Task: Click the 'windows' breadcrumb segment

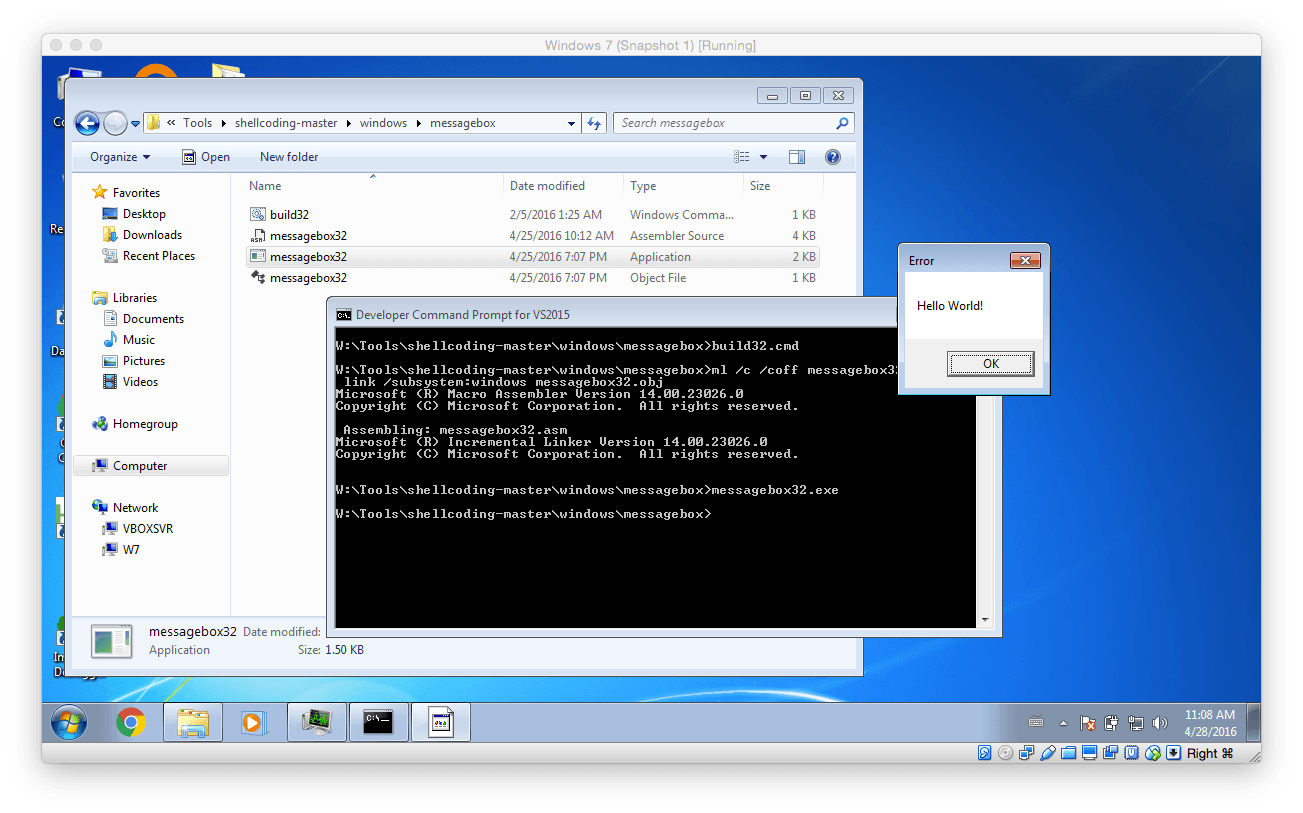Action: point(383,123)
